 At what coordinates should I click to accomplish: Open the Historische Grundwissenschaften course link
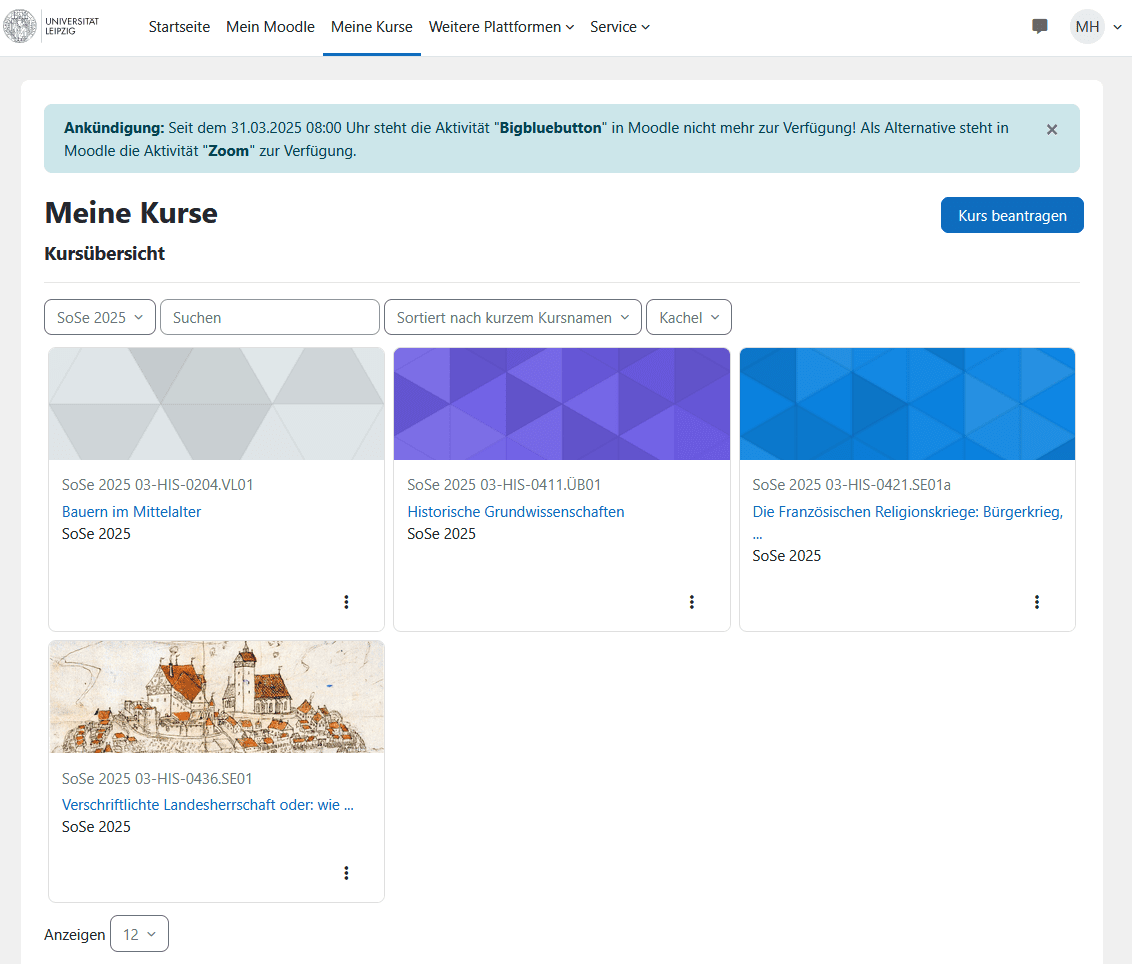point(515,512)
